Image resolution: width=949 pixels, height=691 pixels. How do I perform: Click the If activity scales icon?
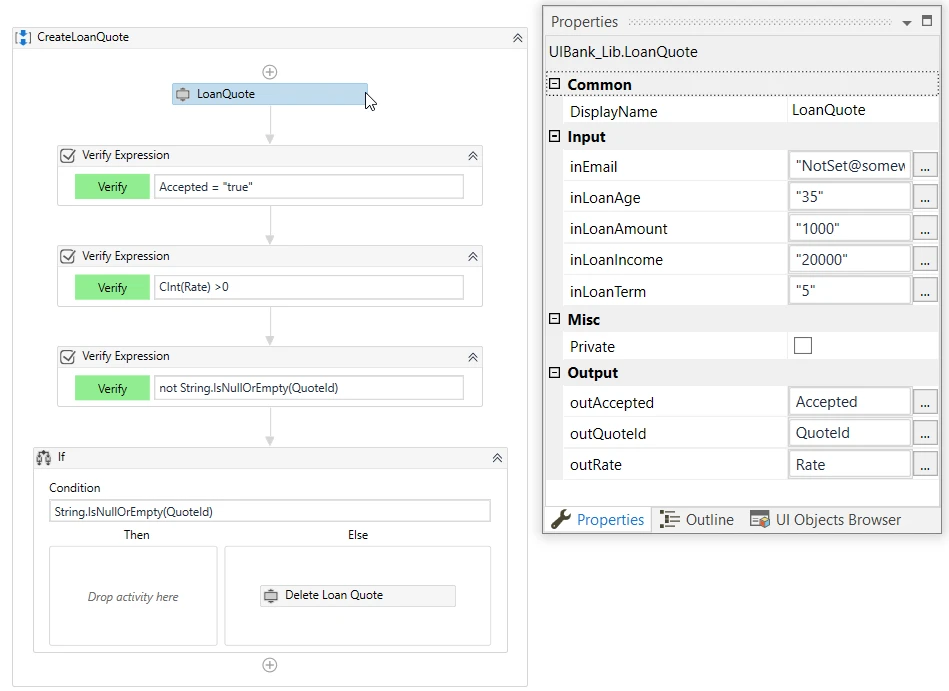(44, 457)
